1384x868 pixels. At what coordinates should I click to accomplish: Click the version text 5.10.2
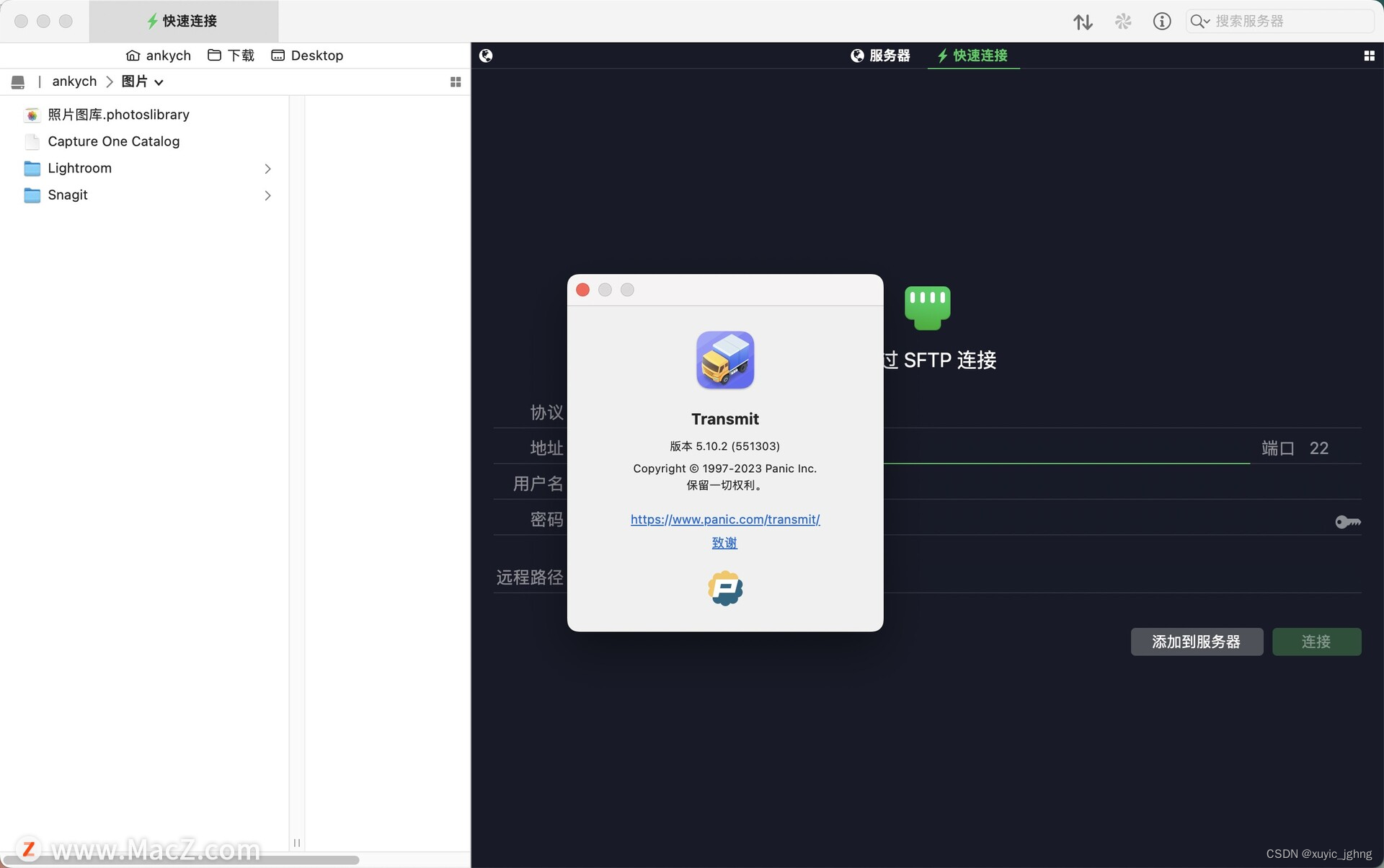(x=724, y=446)
